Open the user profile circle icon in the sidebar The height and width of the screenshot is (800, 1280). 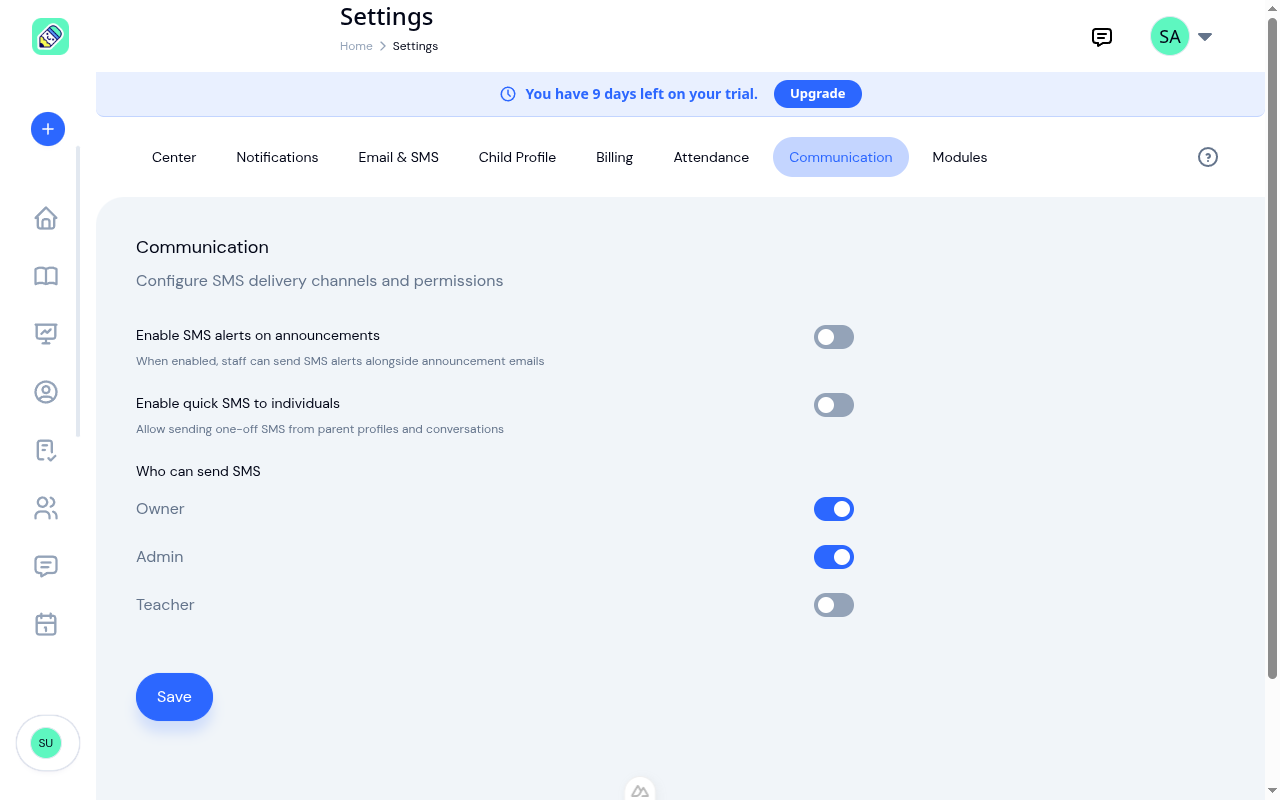[x=46, y=392]
